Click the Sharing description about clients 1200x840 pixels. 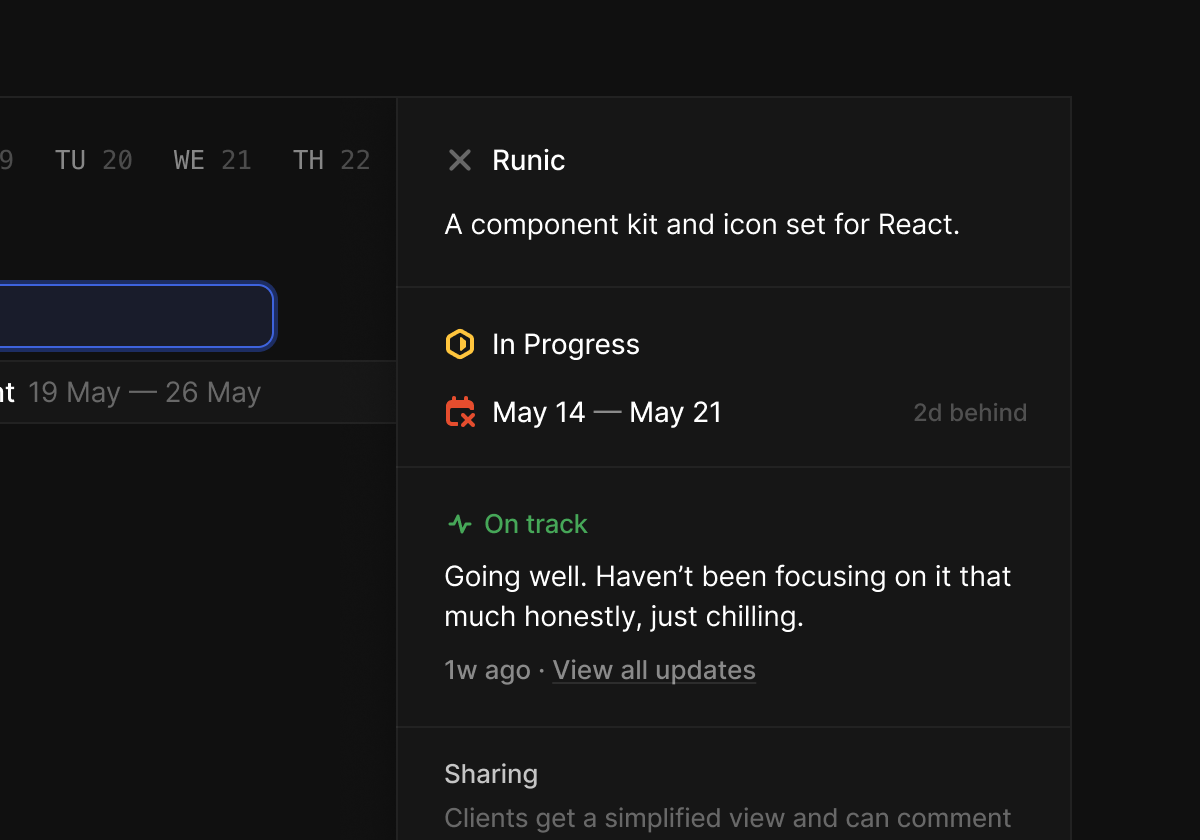(x=727, y=818)
